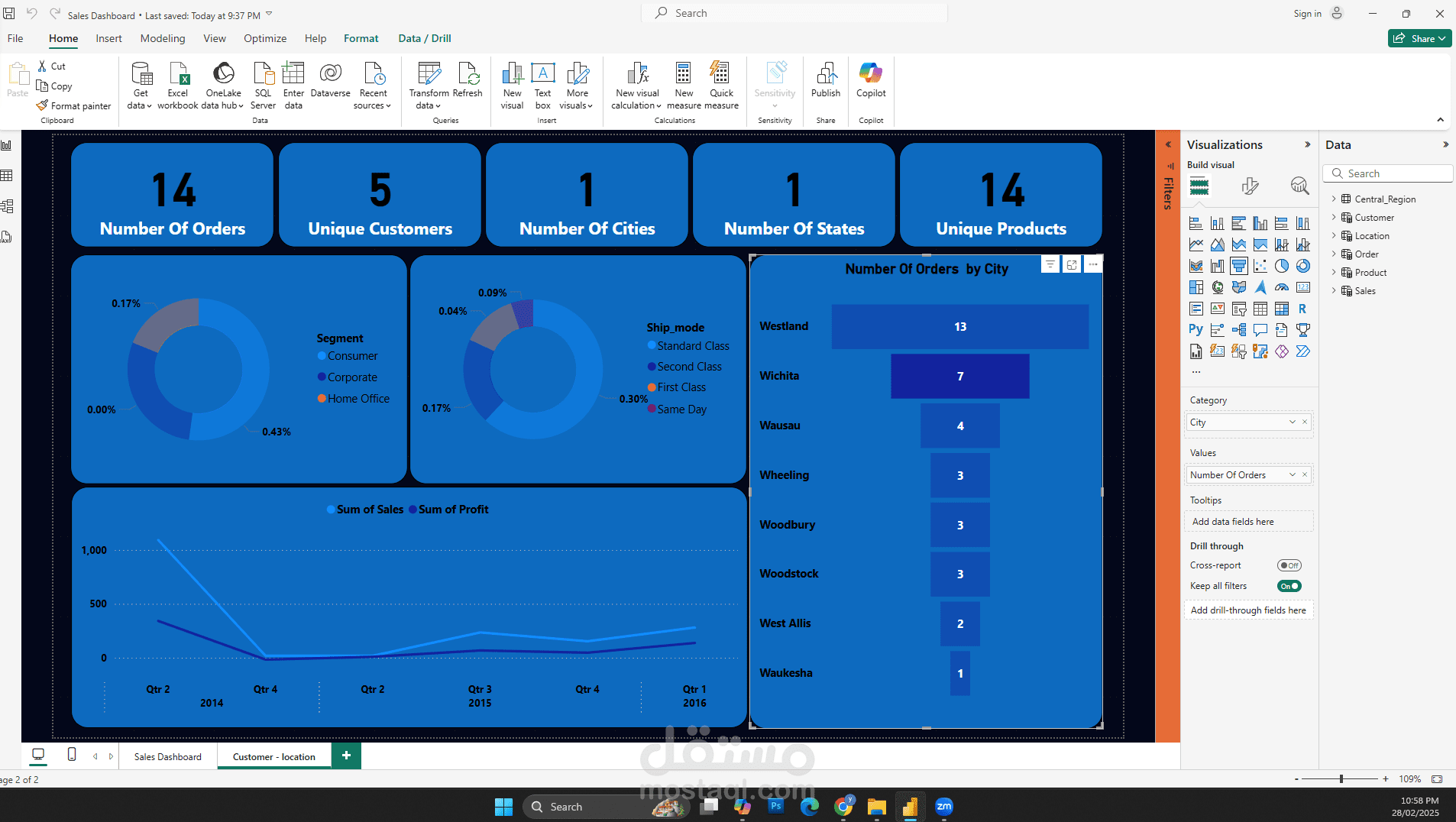
Task: Select the Q&A speech bubble visual
Action: [1260, 330]
